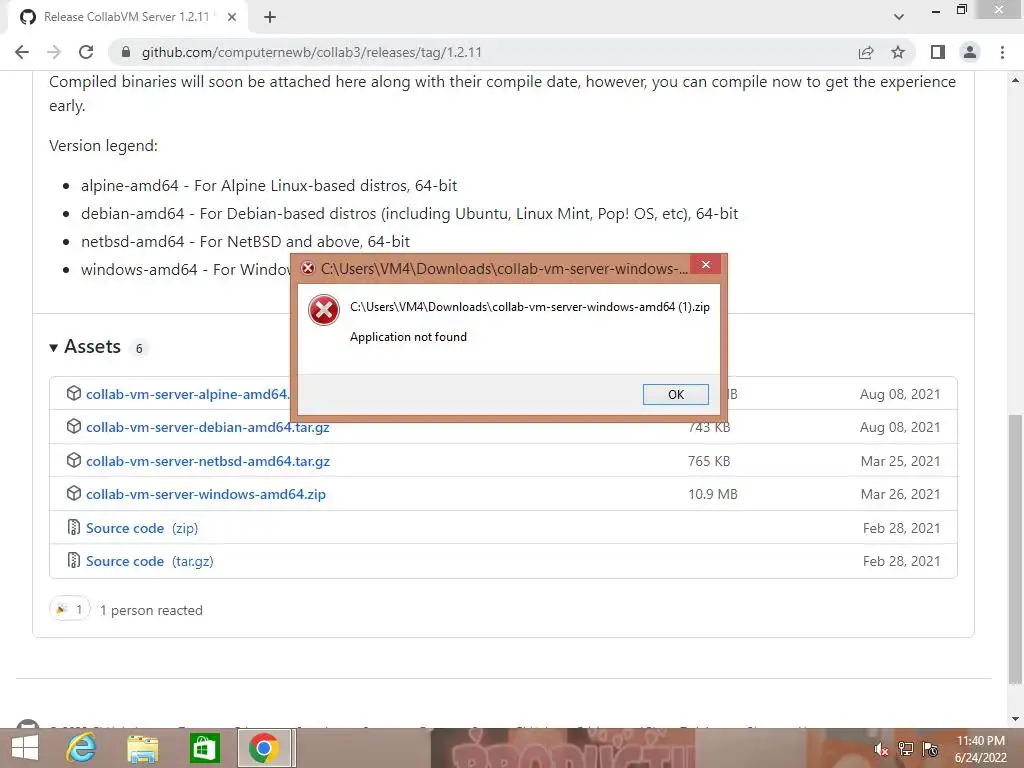
Task: Share this page icon in address bar
Action: (x=866, y=52)
